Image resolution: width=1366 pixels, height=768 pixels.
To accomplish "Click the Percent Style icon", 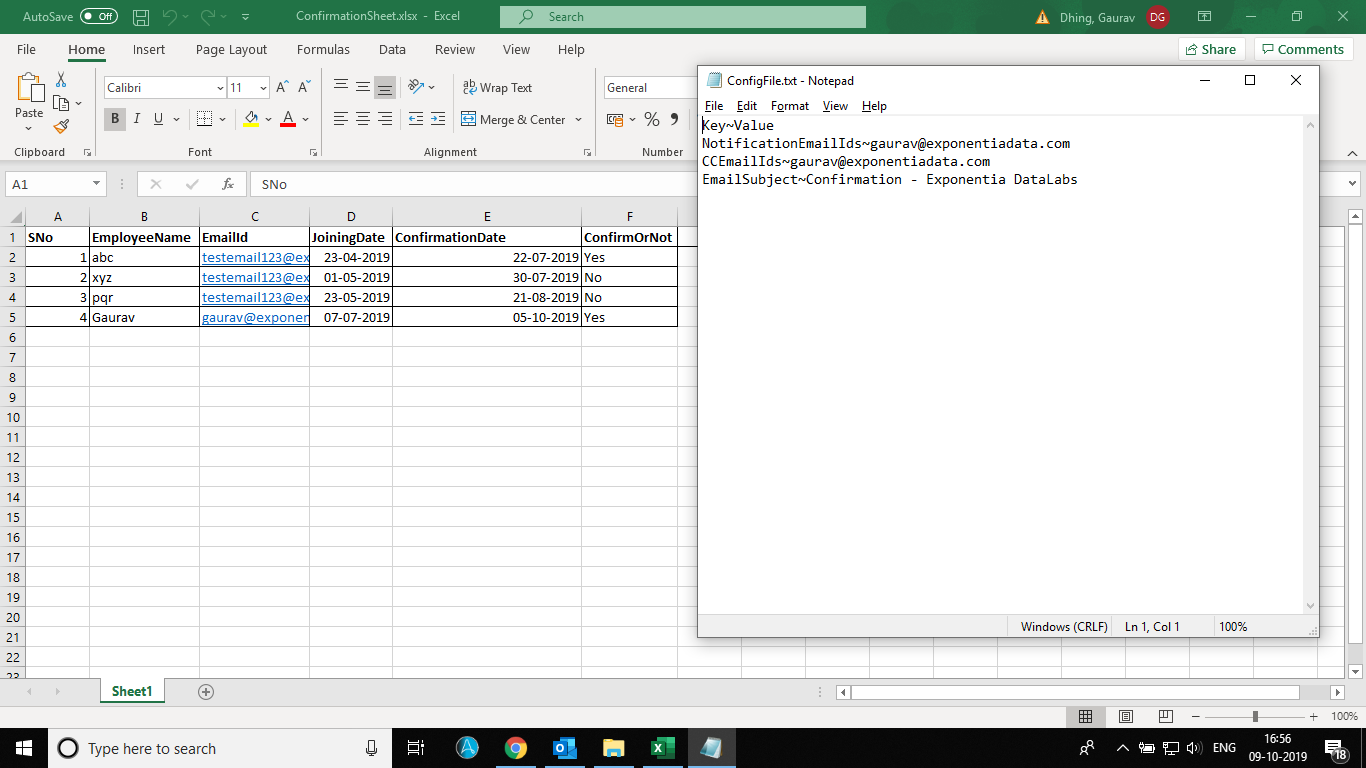I will click(x=652, y=119).
